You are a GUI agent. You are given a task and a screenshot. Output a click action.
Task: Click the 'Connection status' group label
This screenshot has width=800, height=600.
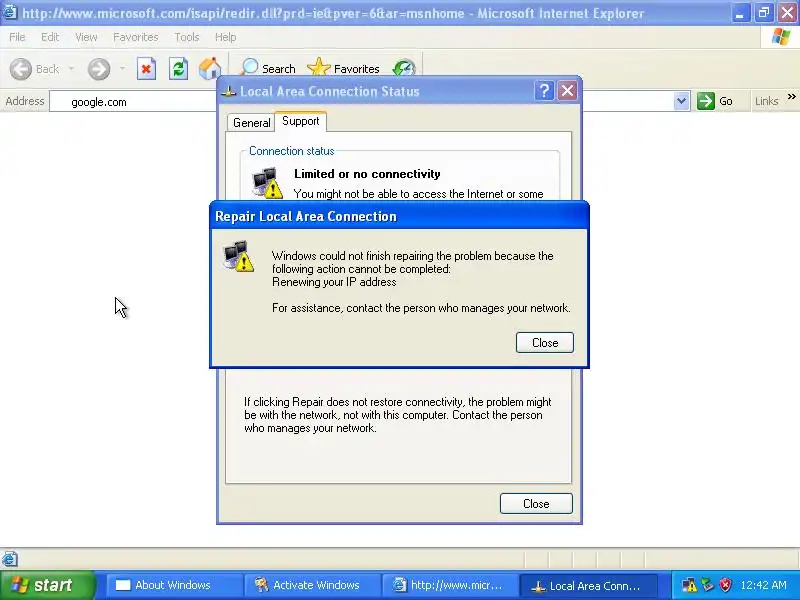coord(291,151)
